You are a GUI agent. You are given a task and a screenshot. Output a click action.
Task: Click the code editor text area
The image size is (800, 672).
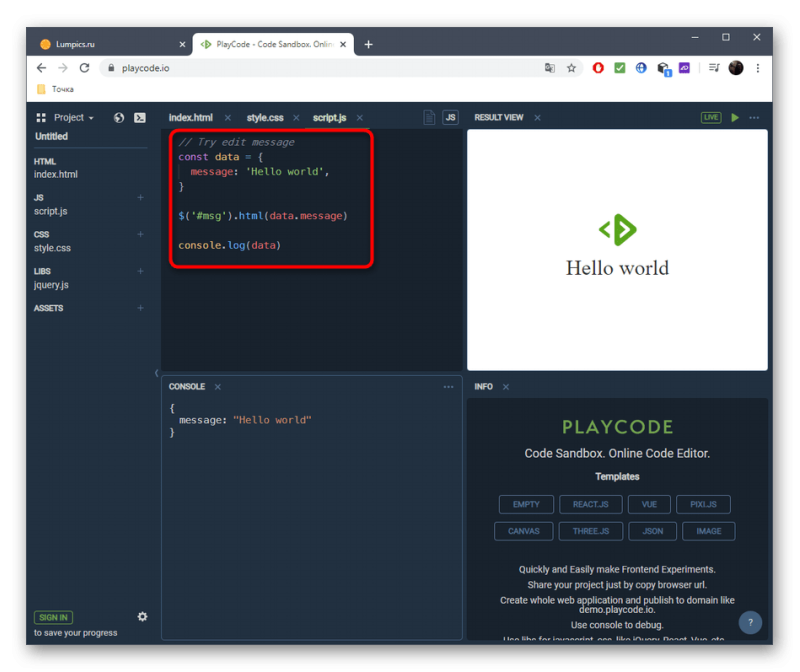312,250
